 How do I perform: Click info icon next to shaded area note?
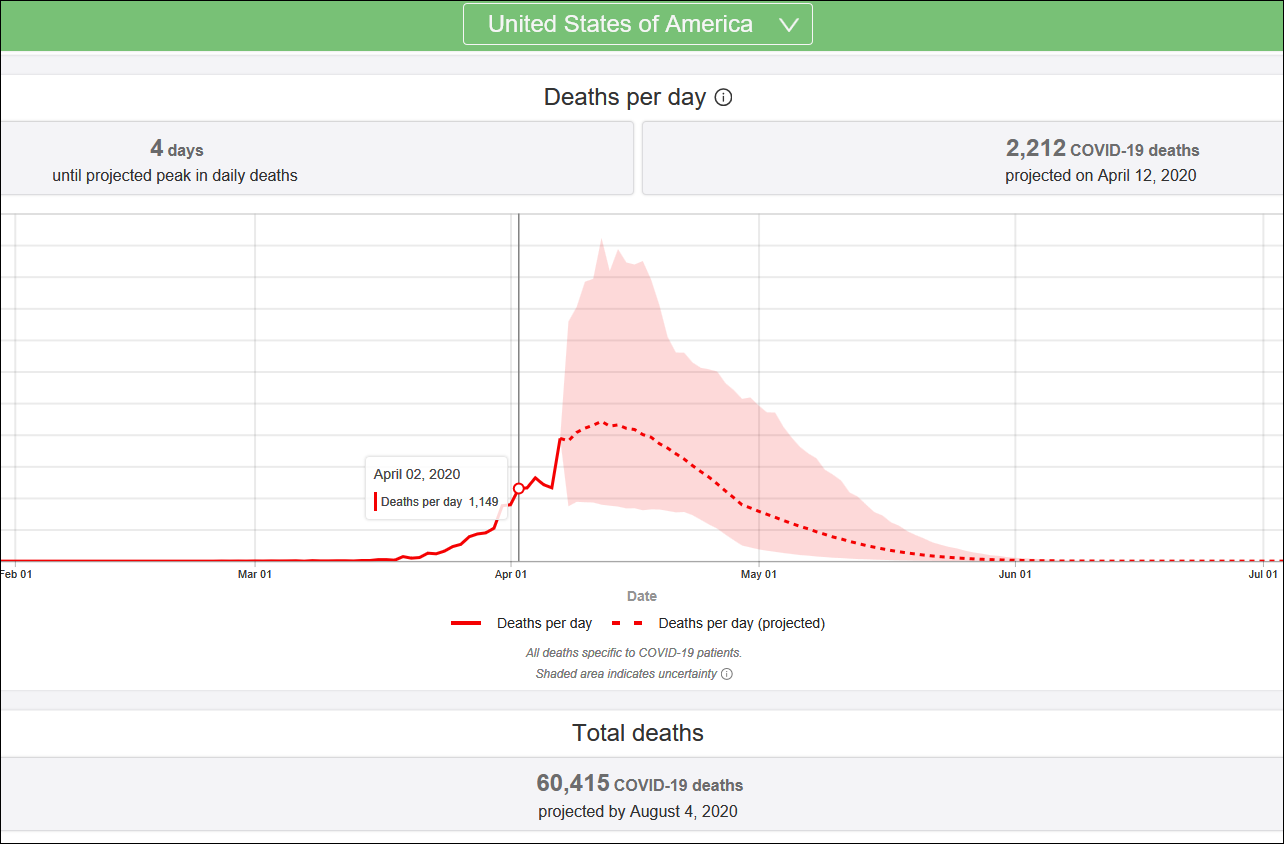pos(727,674)
